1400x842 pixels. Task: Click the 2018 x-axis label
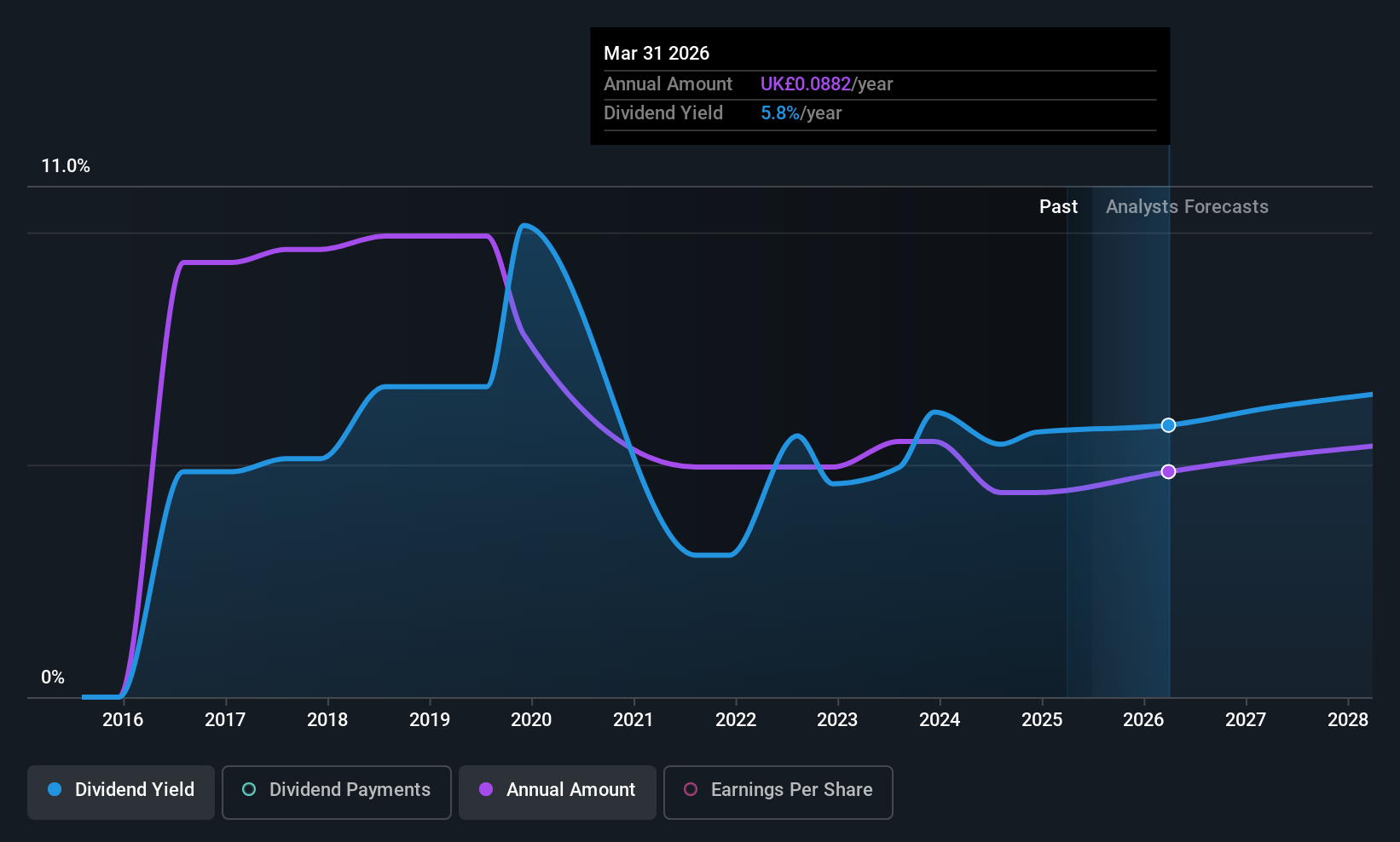tap(327, 720)
